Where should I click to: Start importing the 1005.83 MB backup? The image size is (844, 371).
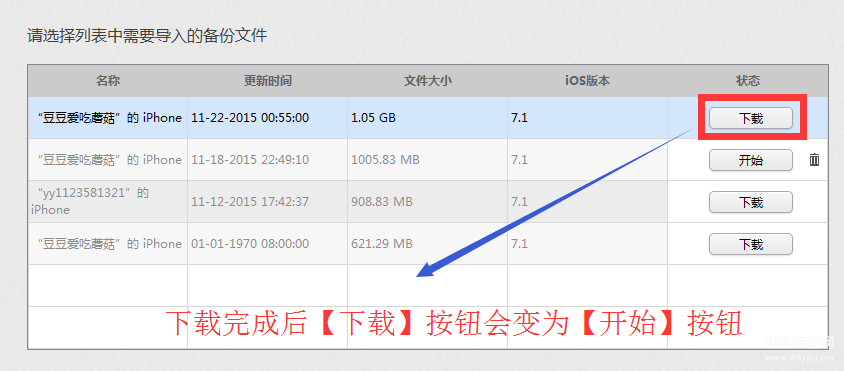(x=750, y=160)
